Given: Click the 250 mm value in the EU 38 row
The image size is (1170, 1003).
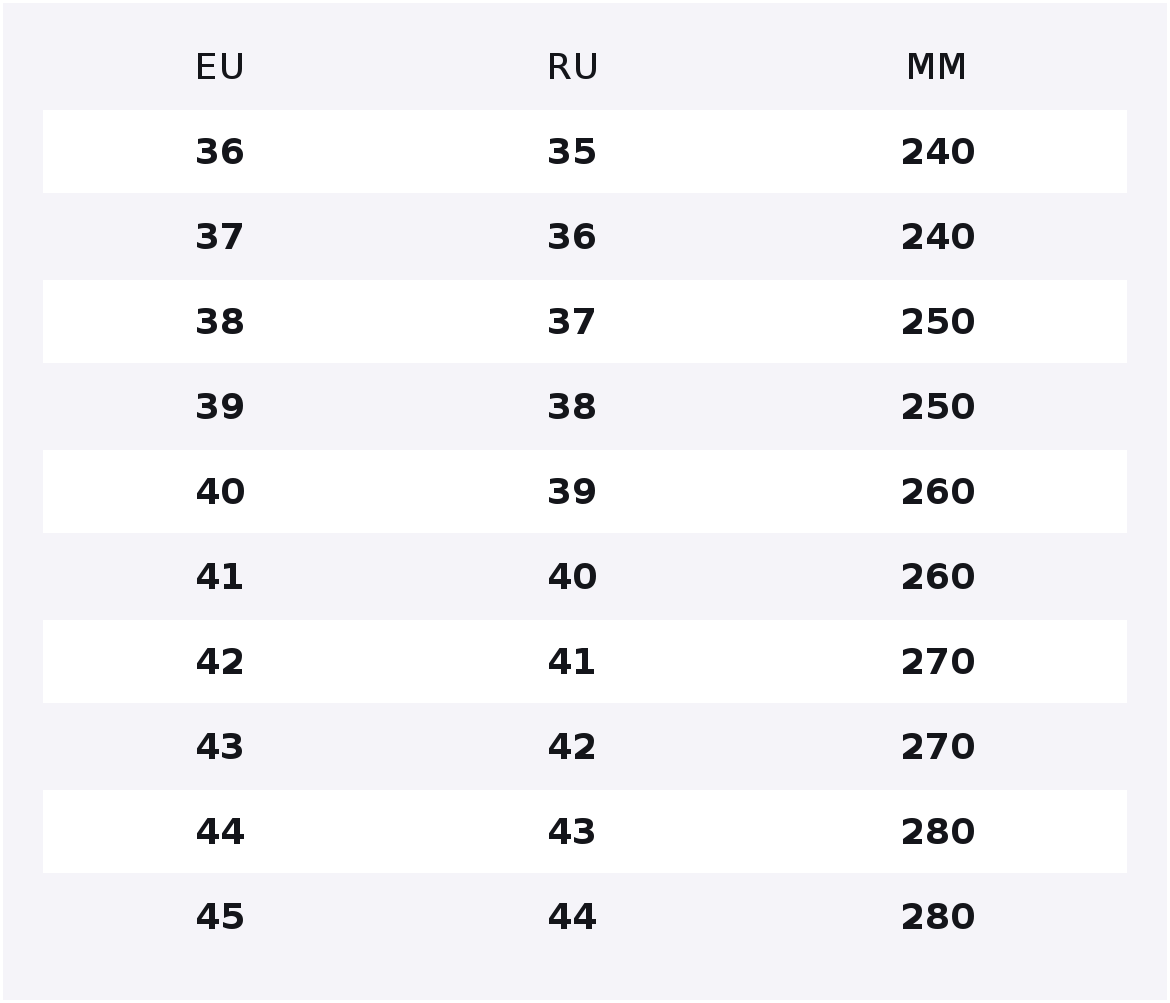Looking at the screenshot, I should pos(938,322).
